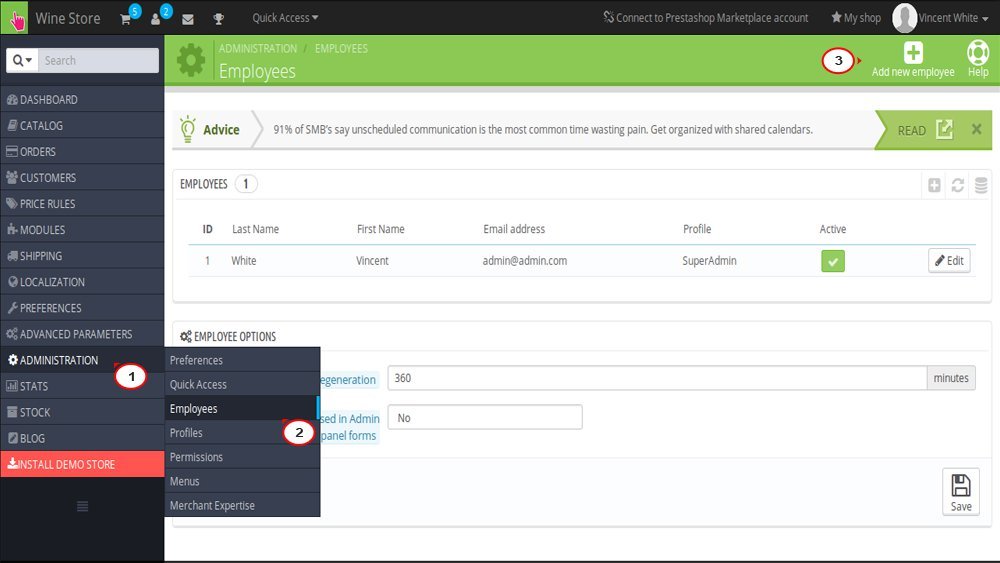
Task: Choose Permissions in Administration submenu
Action: coord(242,457)
